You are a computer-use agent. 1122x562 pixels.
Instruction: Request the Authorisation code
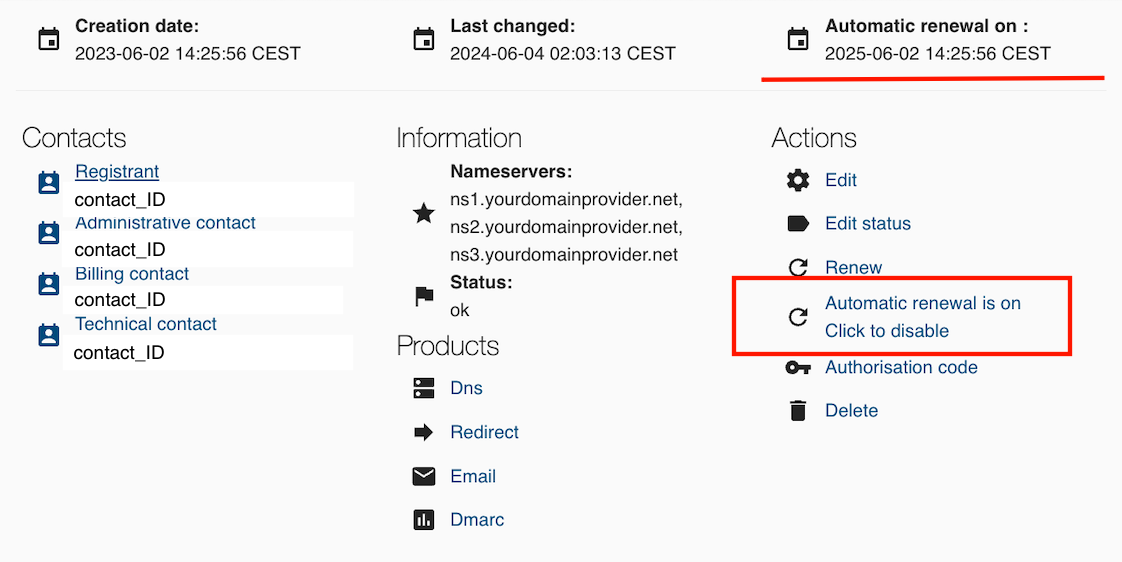[901, 367]
